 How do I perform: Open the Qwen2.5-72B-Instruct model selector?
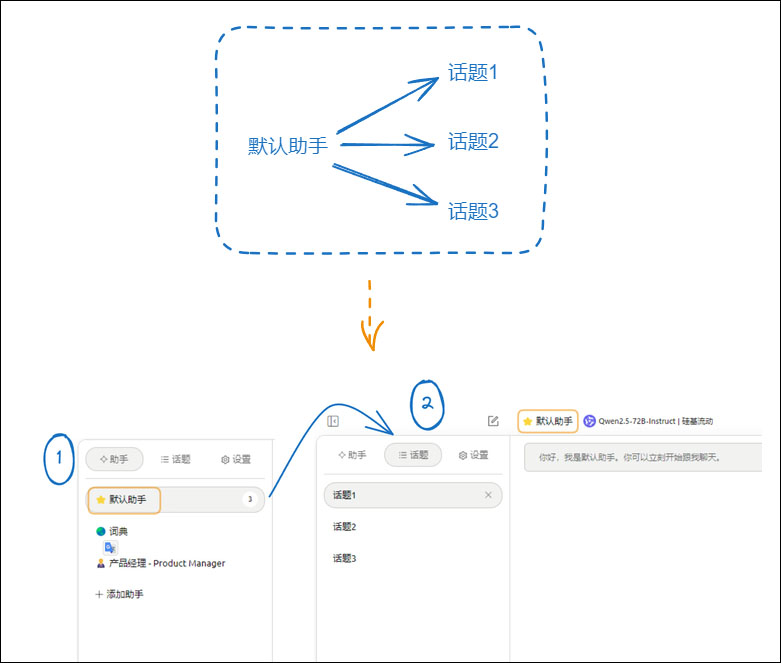coord(649,421)
